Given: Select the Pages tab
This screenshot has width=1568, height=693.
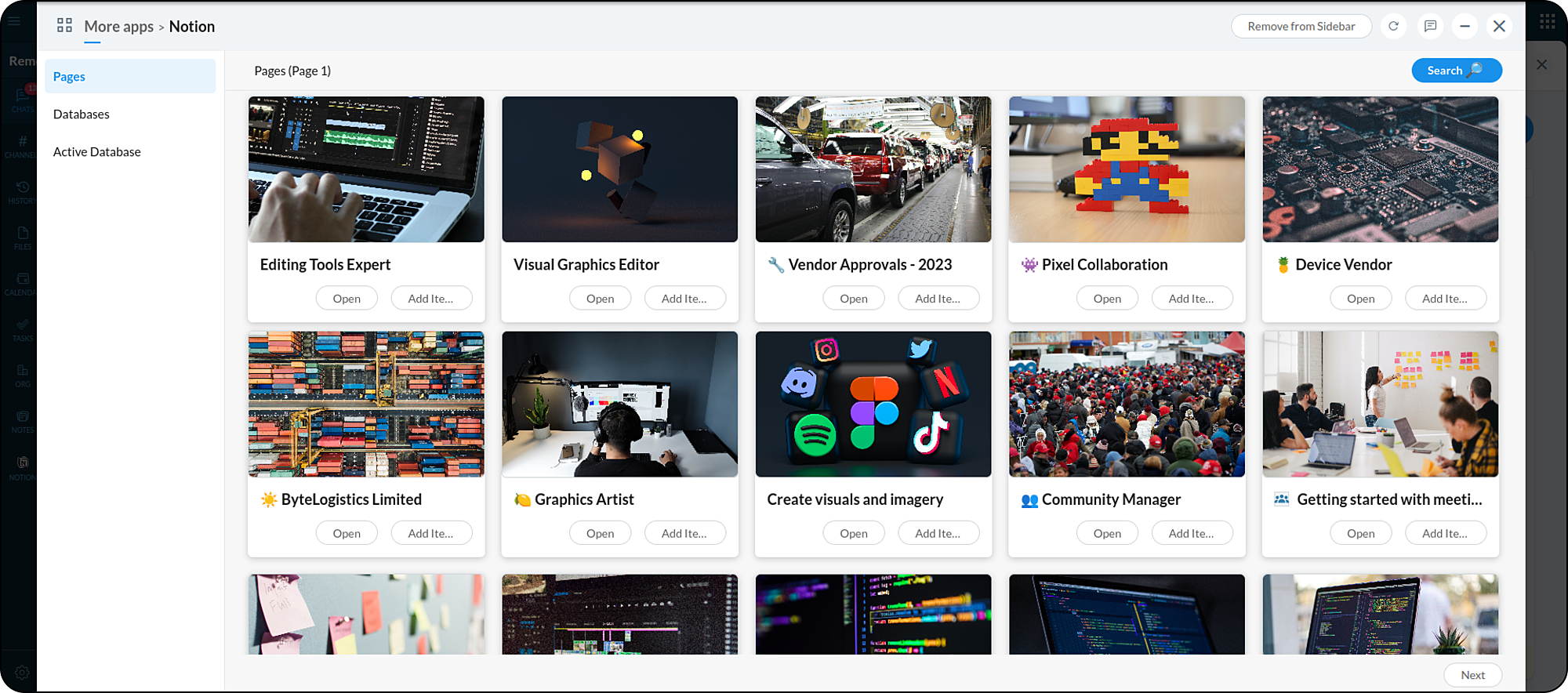Looking at the screenshot, I should (x=130, y=76).
